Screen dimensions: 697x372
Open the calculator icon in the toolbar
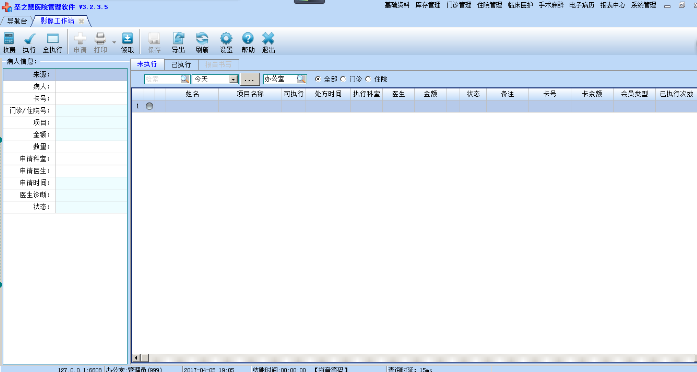pos(9,39)
